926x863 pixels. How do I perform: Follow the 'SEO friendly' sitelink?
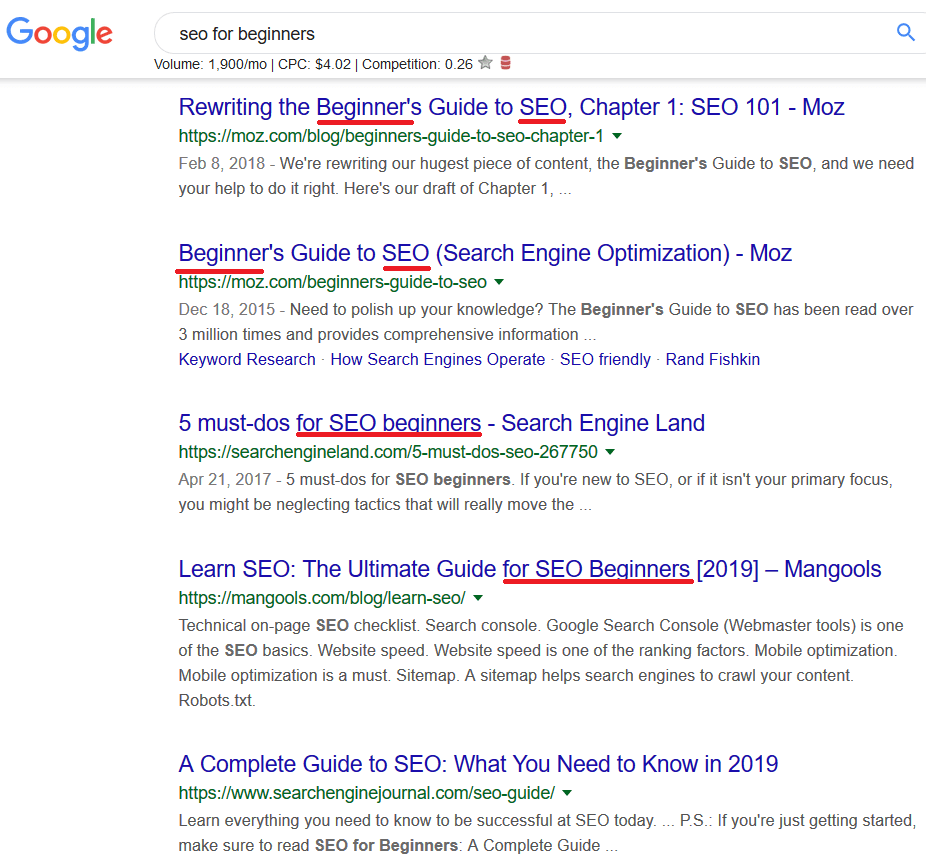(605, 359)
